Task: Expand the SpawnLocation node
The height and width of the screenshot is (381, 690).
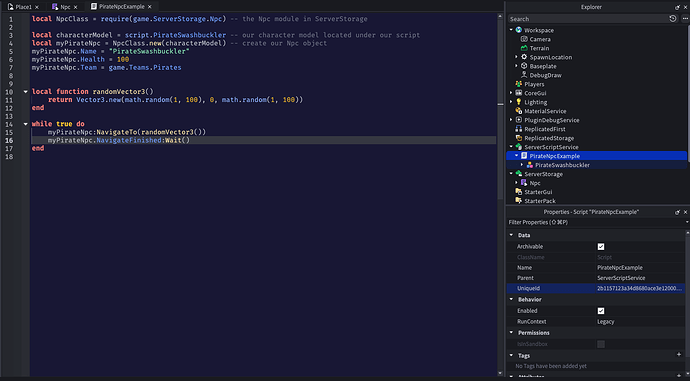Action: pyautogui.click(x=517, y=57)
